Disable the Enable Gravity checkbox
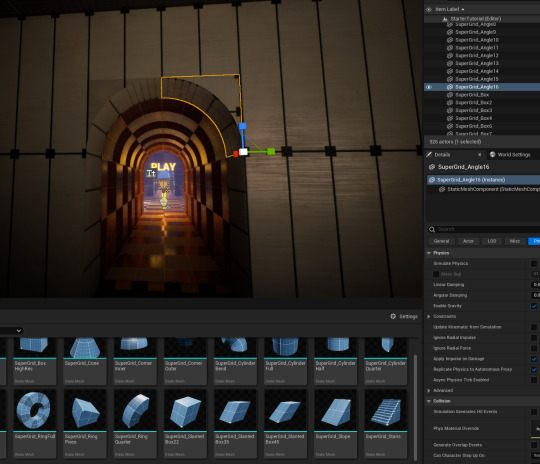540x464 pixels. tap(534, 306)
